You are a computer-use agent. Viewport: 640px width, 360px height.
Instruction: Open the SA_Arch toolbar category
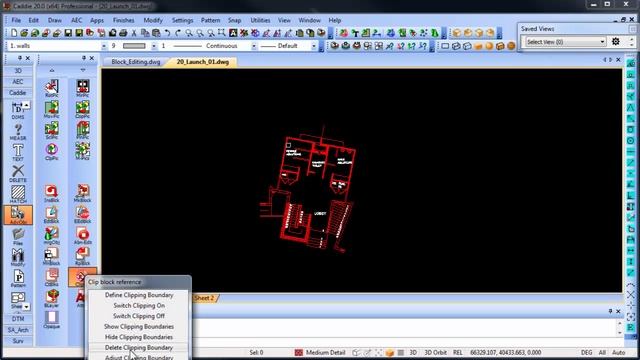pos(18,330)
